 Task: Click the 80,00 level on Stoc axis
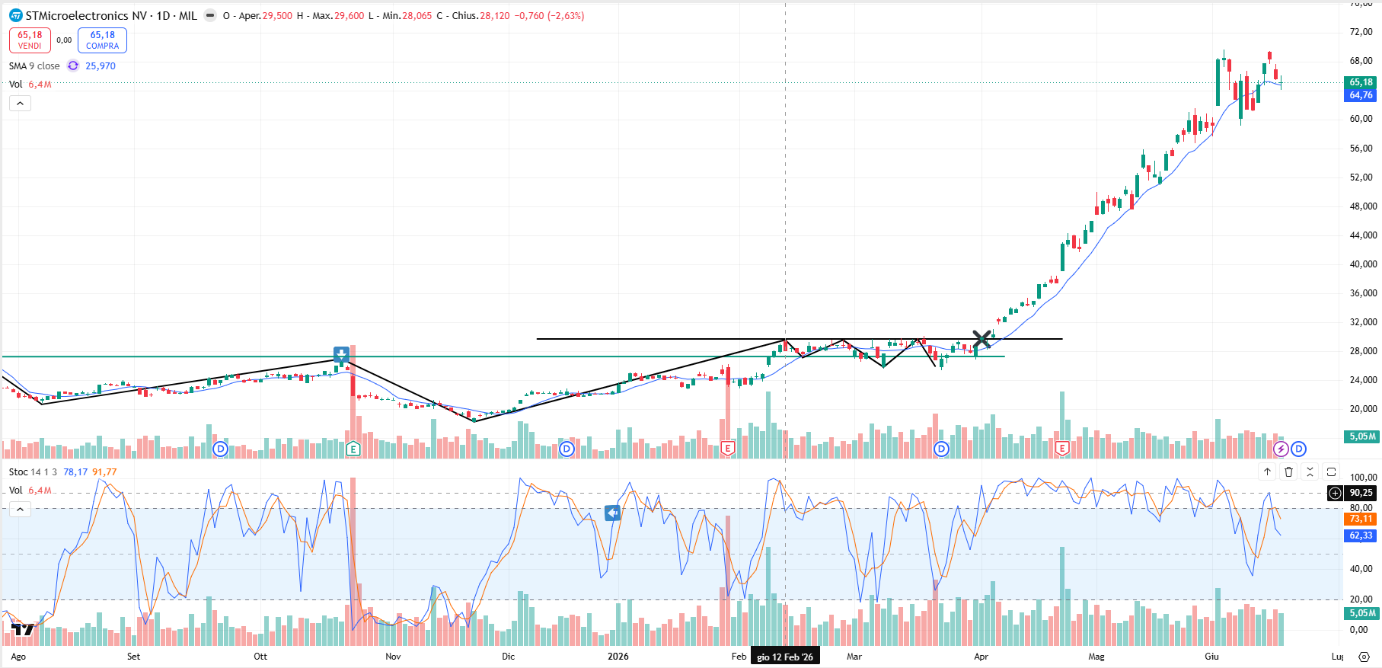[1360, 508]
